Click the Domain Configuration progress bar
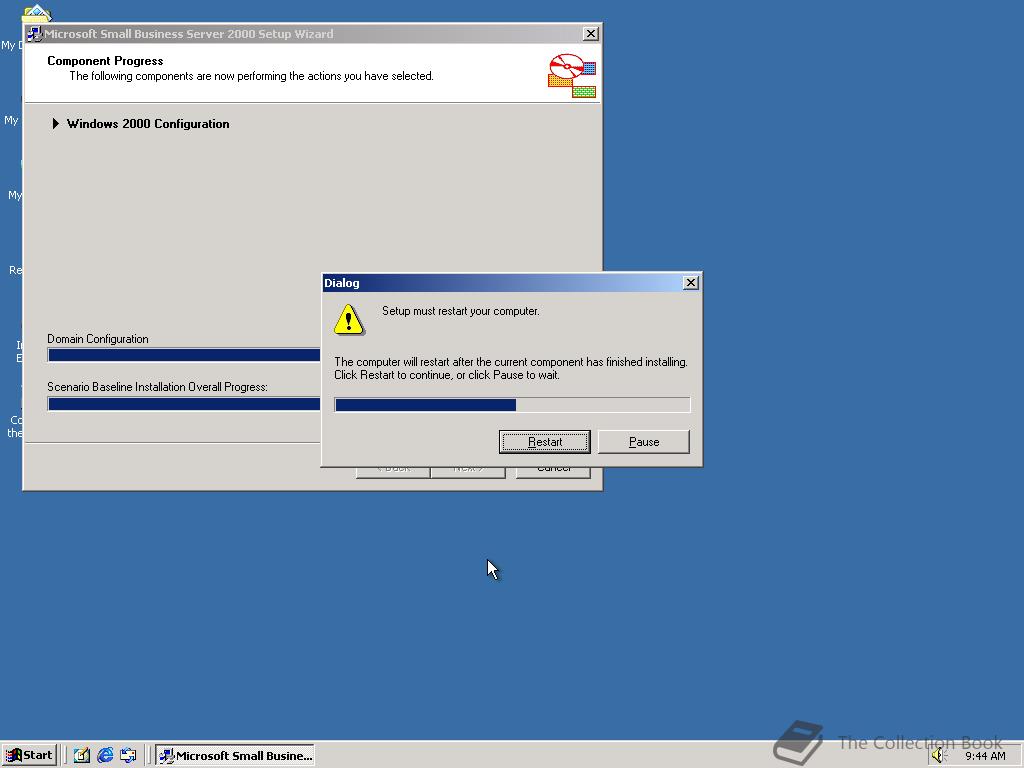This screenshot has width=1024, height=768. (184, 355)
